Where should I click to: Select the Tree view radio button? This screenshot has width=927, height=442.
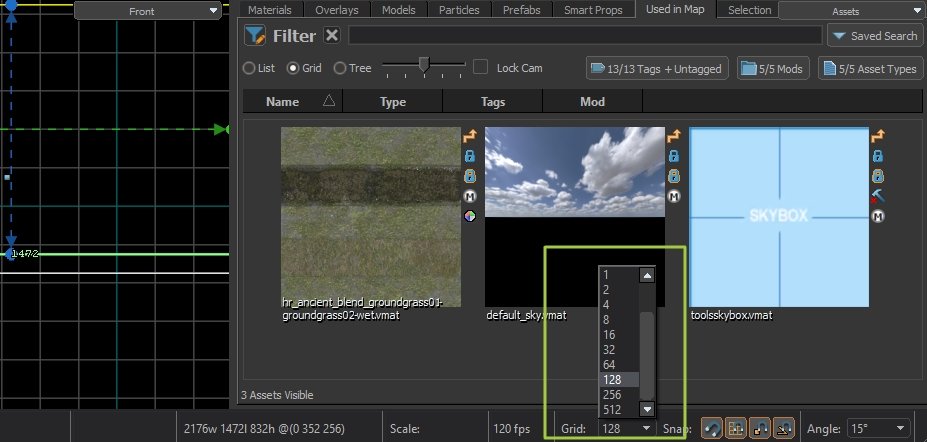[340, 69]
